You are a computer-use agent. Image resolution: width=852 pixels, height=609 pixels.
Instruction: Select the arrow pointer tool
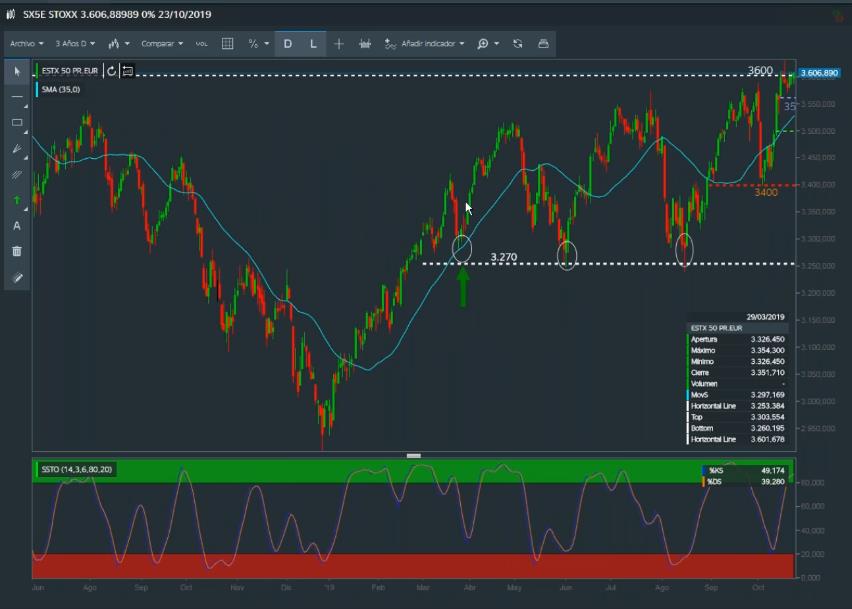click(17, 71)
